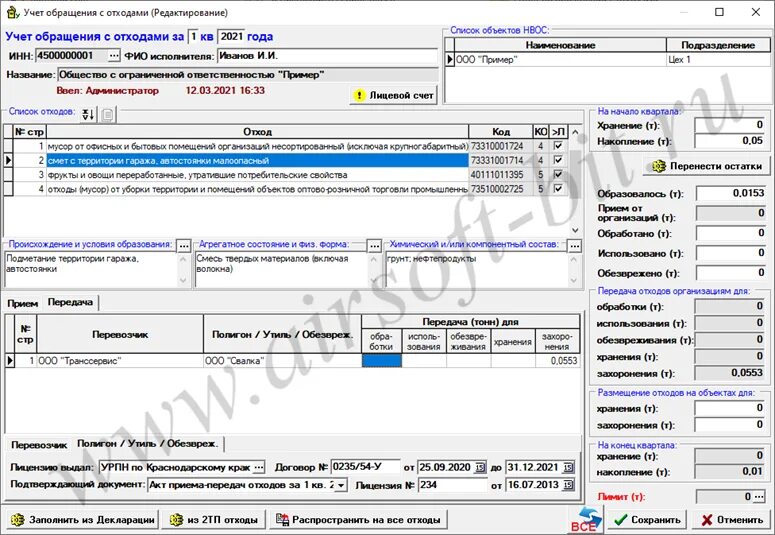Click the Код column header
The height and width of the screenshot is (535, 775).
[501, 132]
